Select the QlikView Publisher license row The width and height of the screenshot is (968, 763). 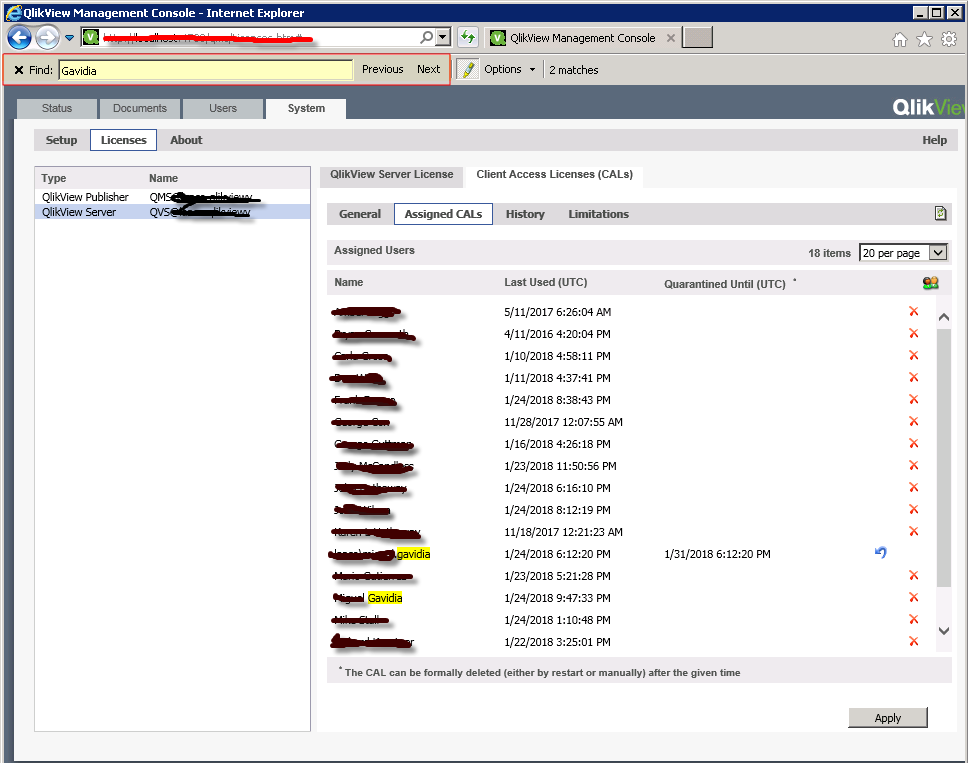(172, 197)
